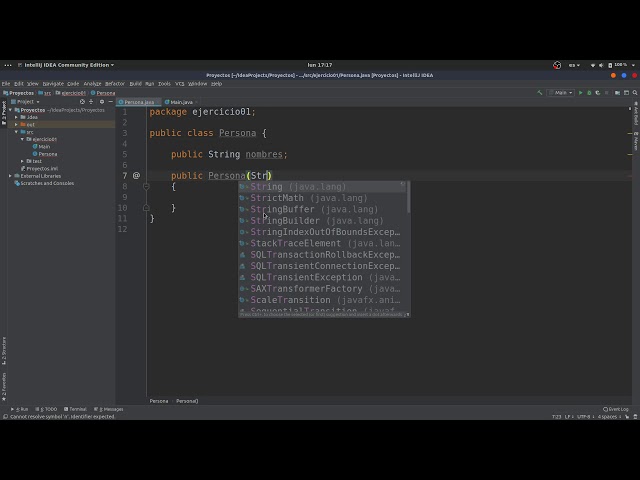Switch to the Main.java tab
The image size is (640, 480).
[181, 102]
